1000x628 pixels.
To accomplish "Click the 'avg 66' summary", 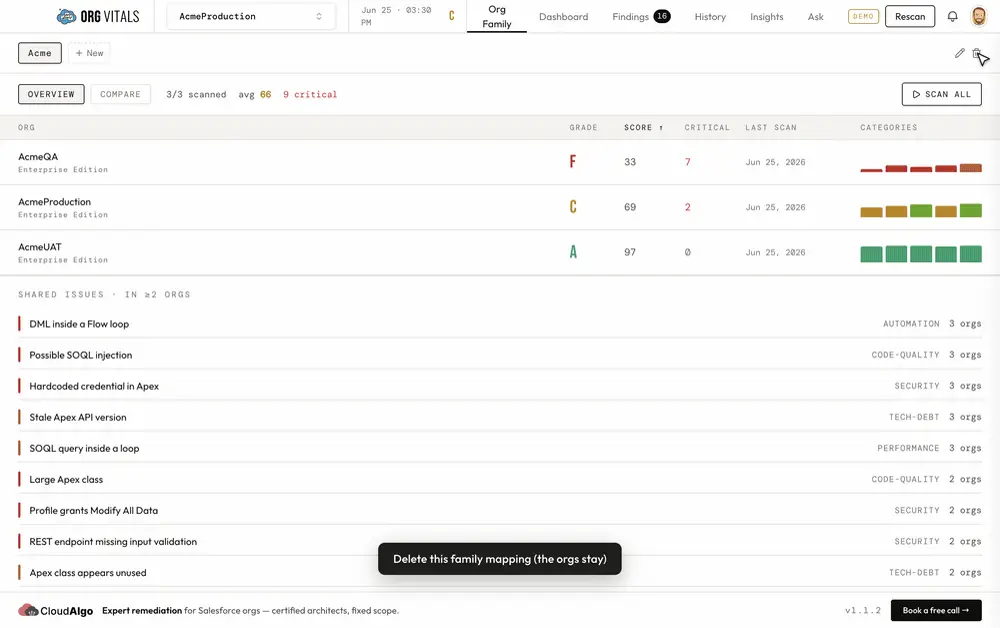I will [254, 94].
